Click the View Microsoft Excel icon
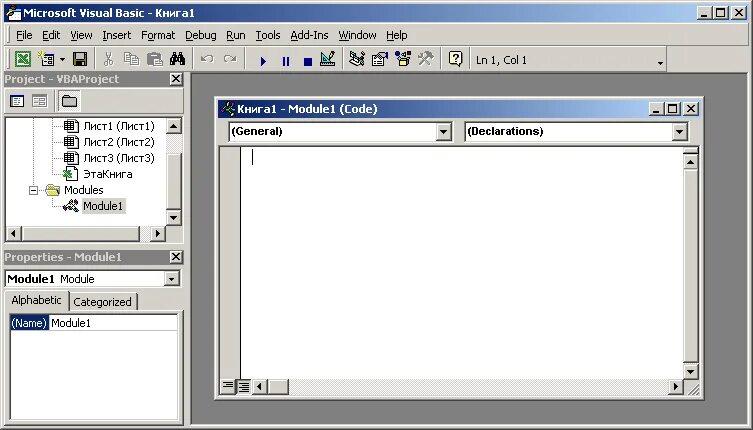Image resolution: width=753 pixels, height=430 pixels. coord(23,60)
